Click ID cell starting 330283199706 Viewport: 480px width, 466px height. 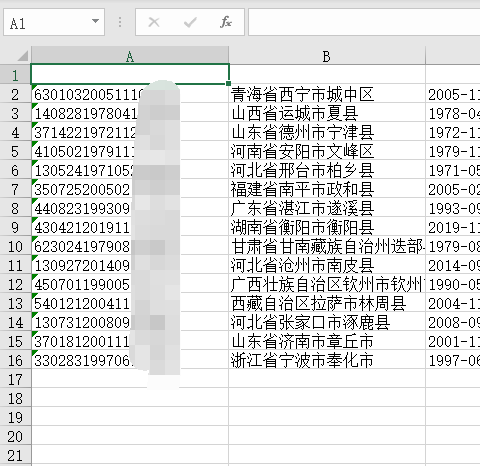click(130, 359)
